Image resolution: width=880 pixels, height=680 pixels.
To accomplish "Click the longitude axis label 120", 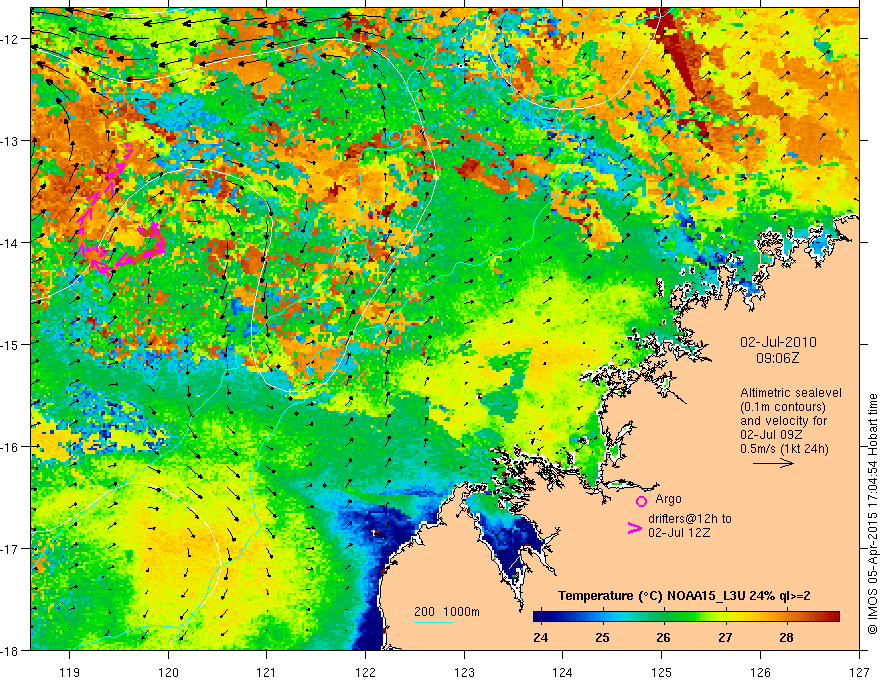I will point(168,672).
